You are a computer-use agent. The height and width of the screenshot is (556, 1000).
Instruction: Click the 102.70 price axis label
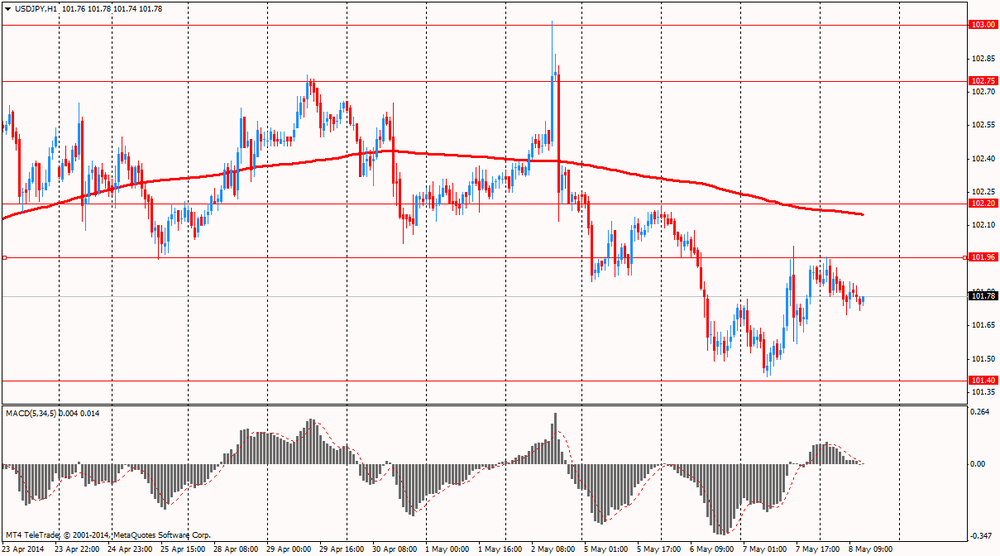pos(983,92)
